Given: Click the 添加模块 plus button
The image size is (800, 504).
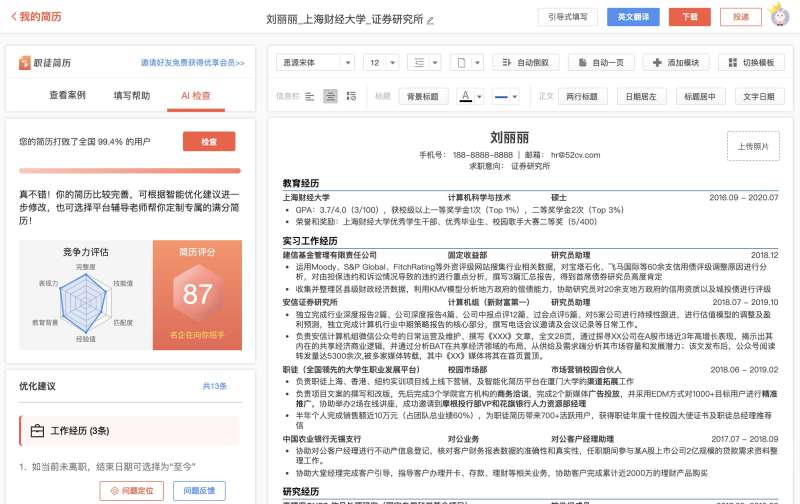Looking at the screenshot, I should click(676, 62).
